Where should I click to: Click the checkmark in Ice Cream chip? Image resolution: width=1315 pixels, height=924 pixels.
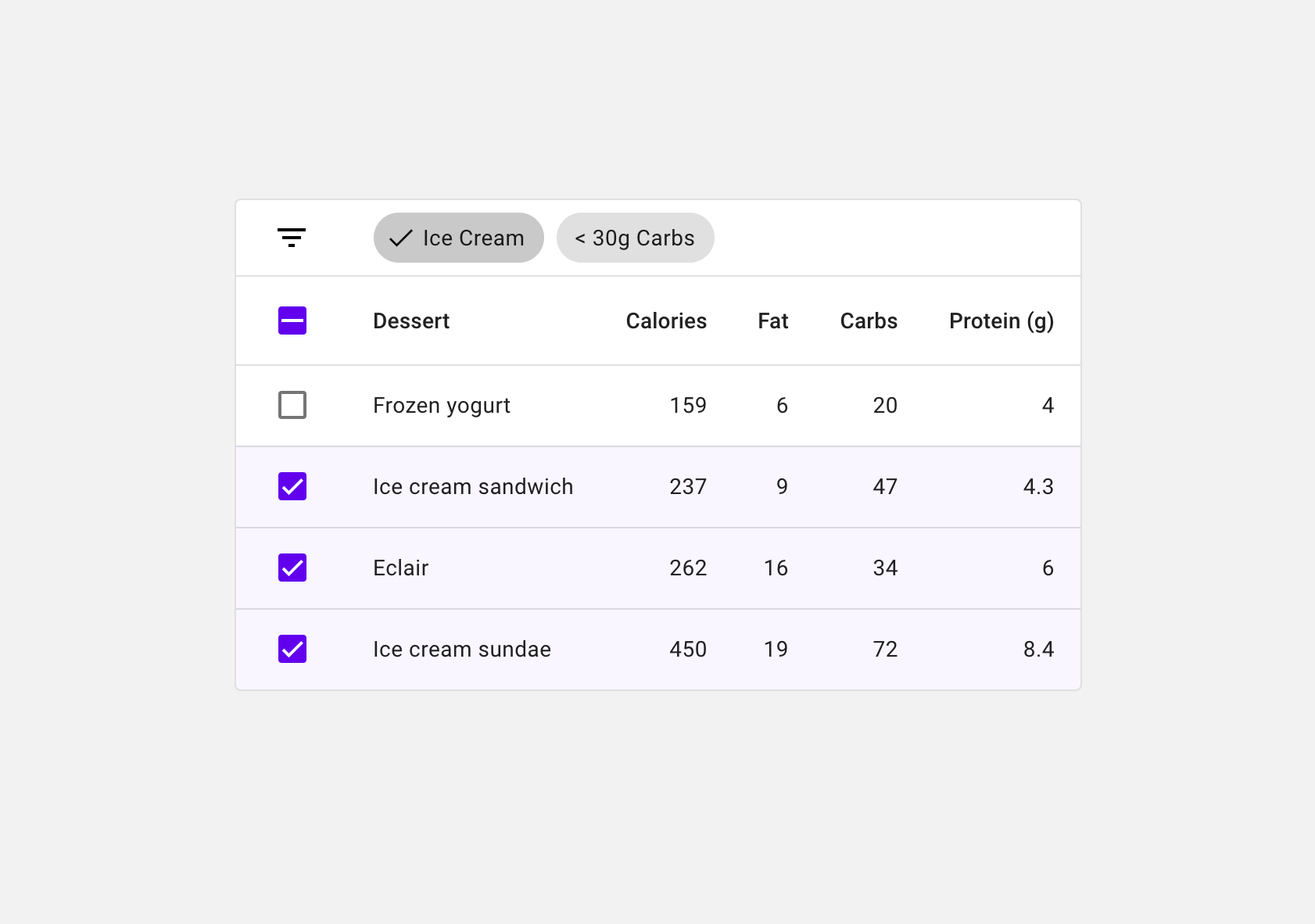401,238
